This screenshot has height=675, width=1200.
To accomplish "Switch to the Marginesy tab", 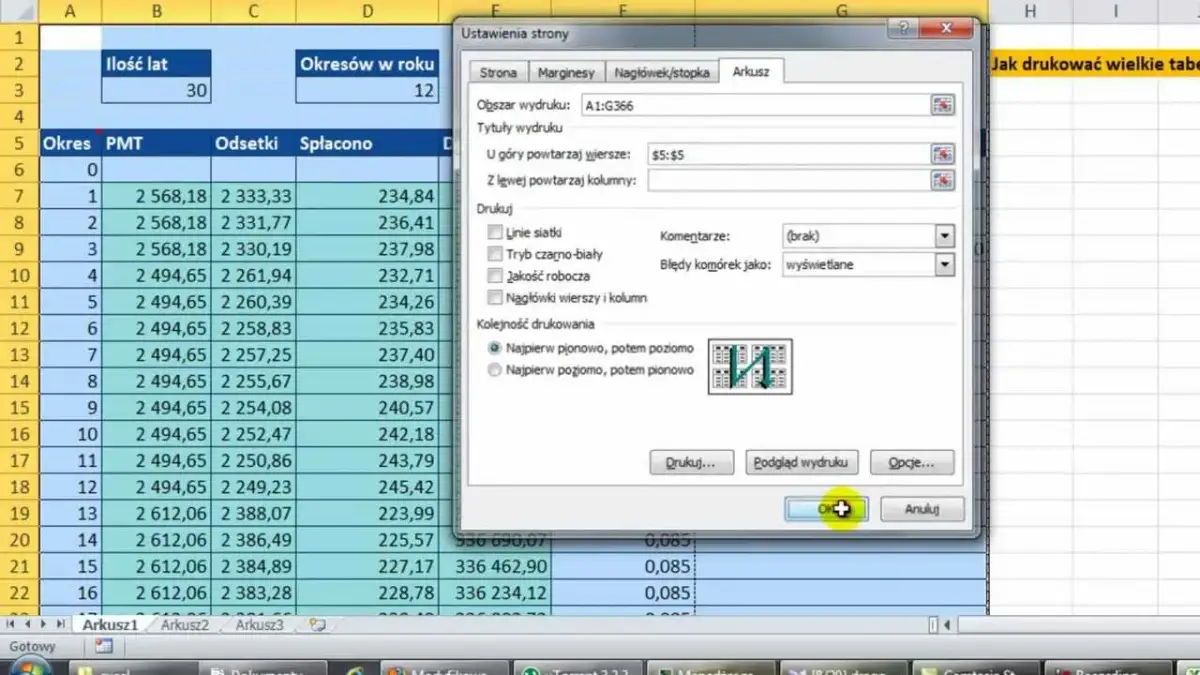I will click(565, 73).
